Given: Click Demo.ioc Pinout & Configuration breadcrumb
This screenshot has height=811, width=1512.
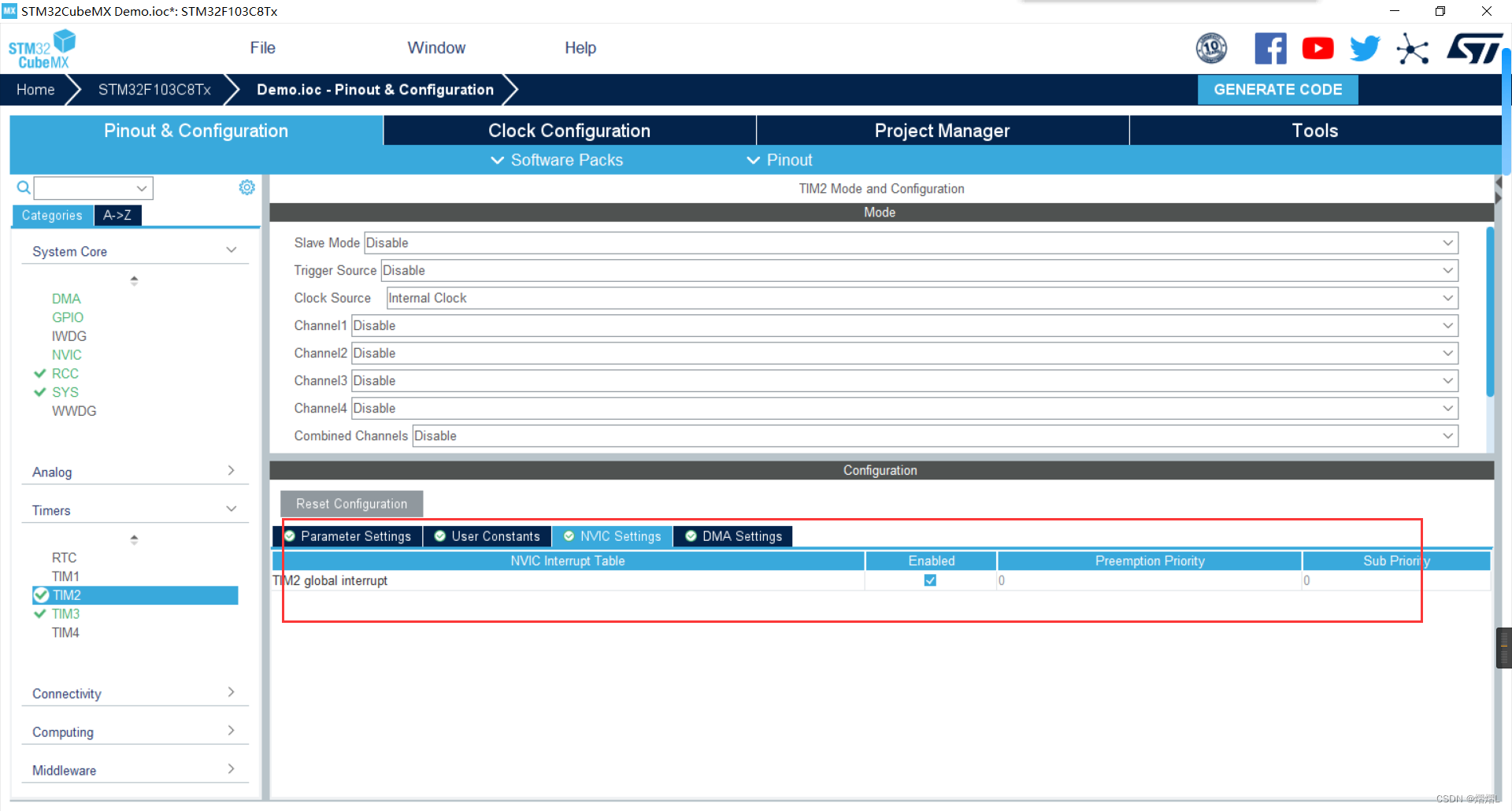Looking at the screenshot, I should pos(375,90).
